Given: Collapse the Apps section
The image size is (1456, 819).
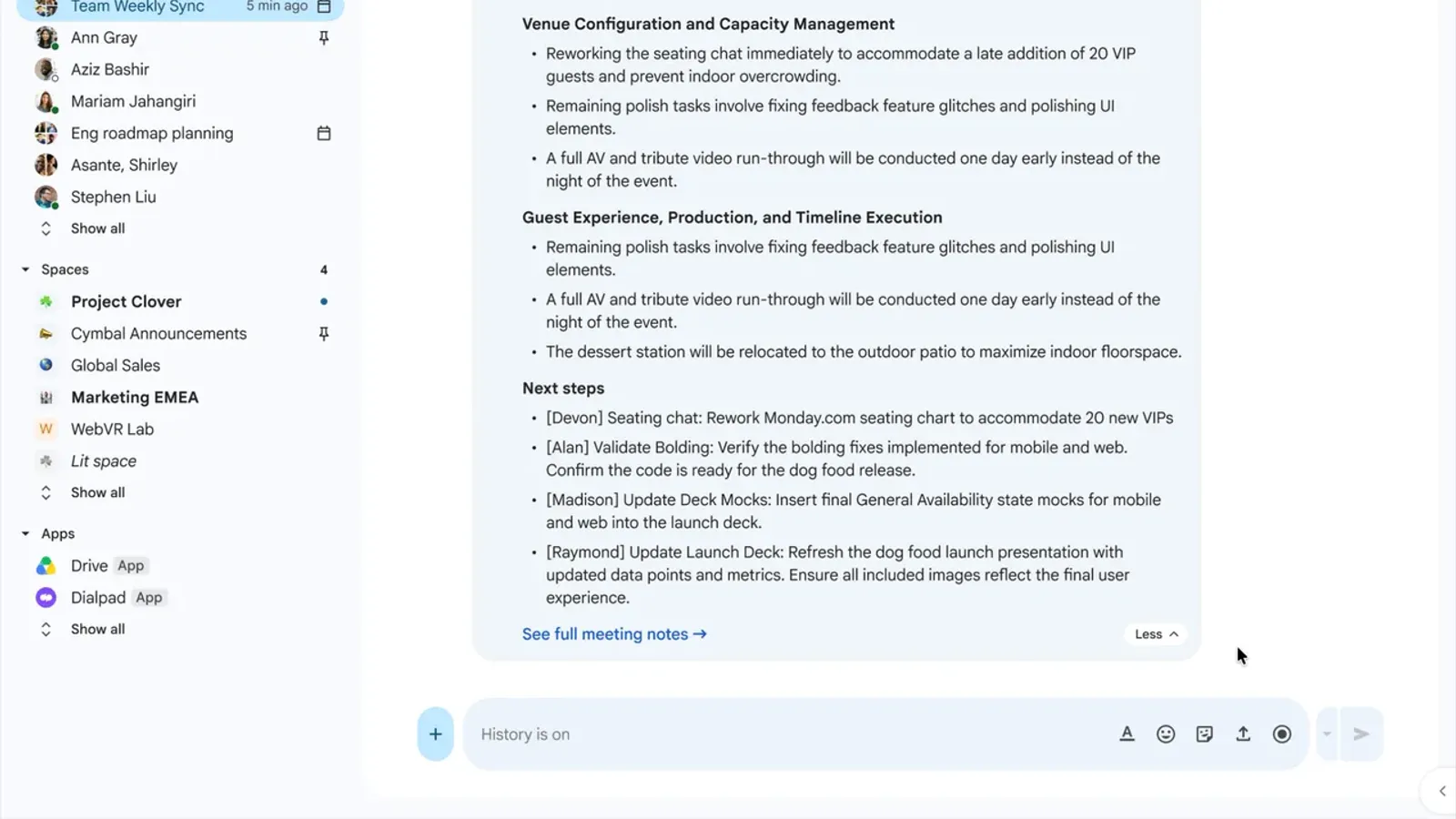Looking at the screenshot, I should coord(25,533).
